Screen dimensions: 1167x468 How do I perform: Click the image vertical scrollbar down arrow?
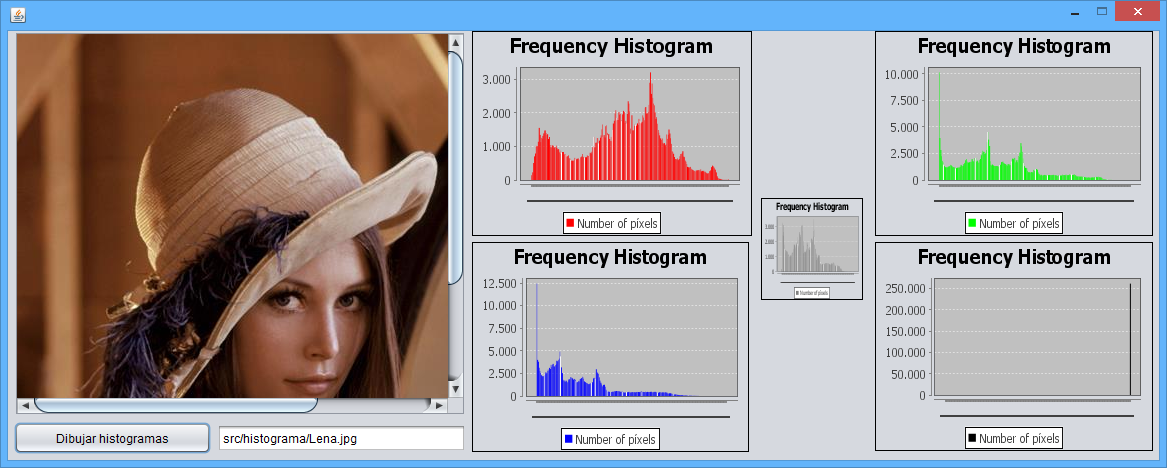pyautogui.click(x=455, y=389)
